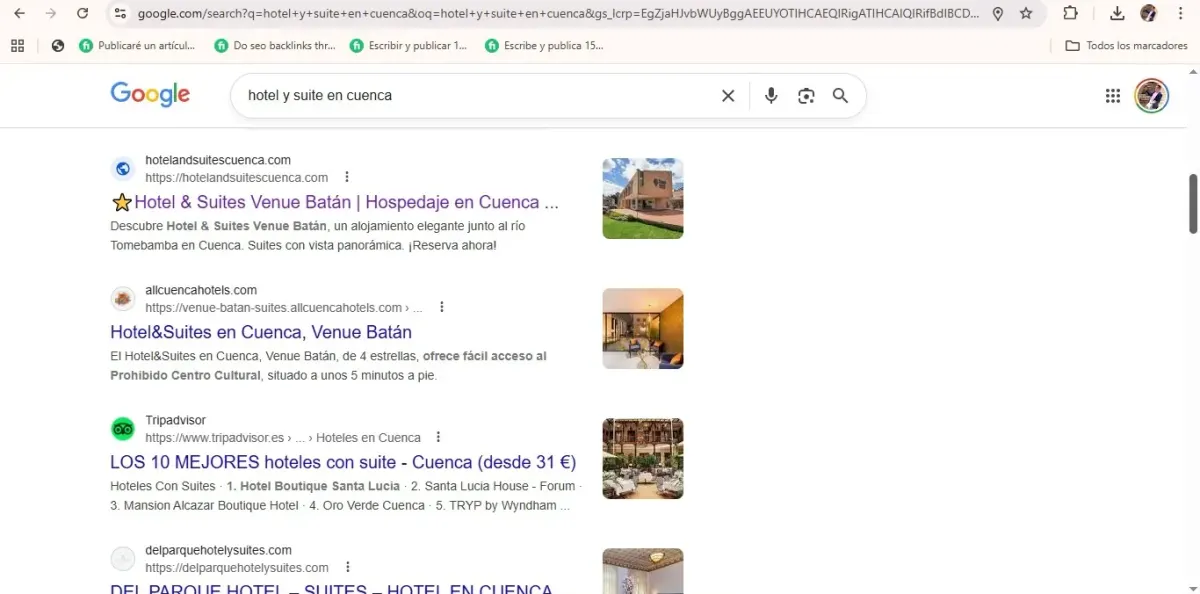This screenshot has height=594, width=1200.
Task: Click the browser address bar URL
Action: (558, 14)
